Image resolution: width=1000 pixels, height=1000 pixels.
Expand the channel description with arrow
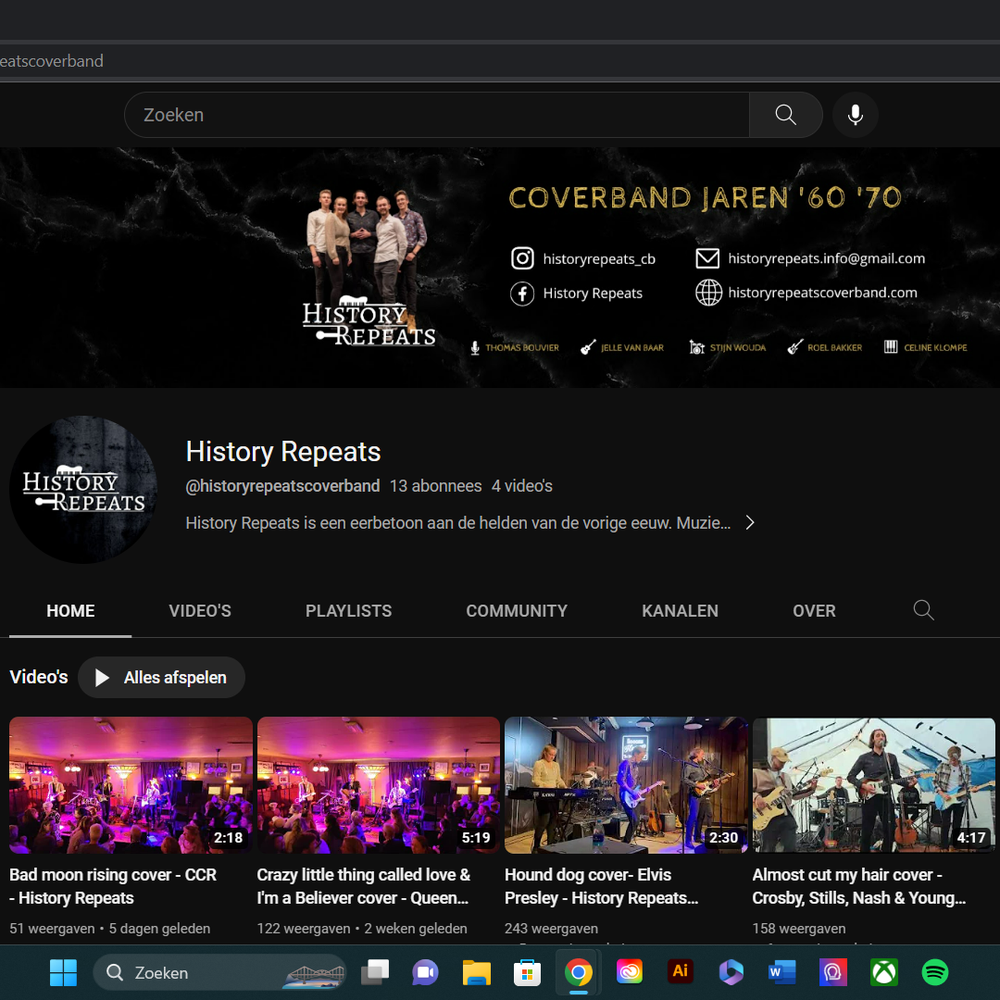(750, 523)
